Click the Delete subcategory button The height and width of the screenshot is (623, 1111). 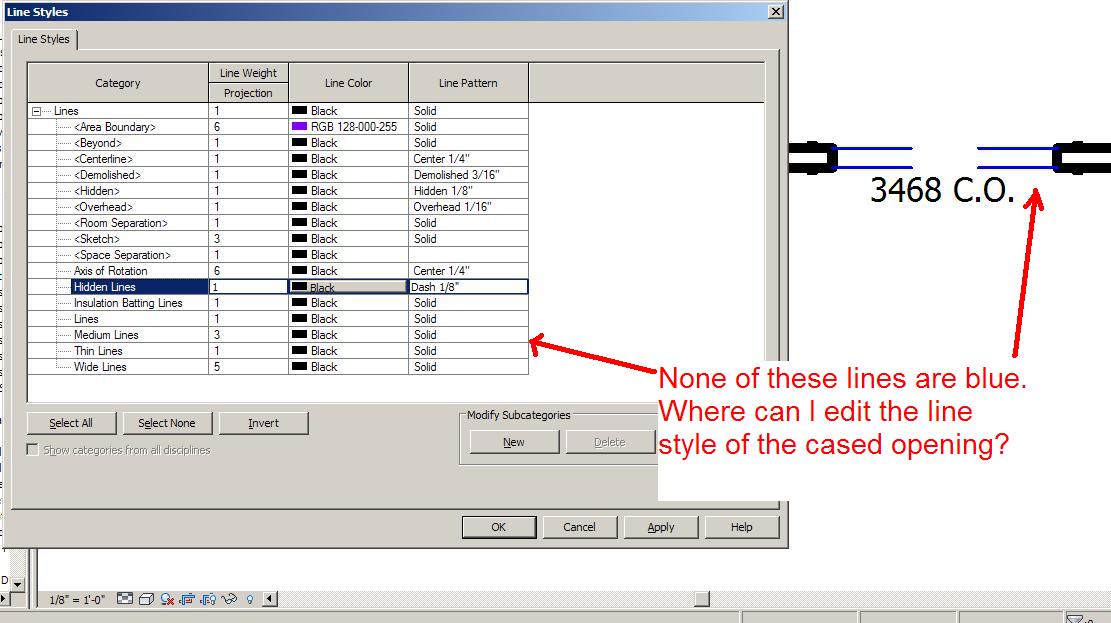point(610,442)
